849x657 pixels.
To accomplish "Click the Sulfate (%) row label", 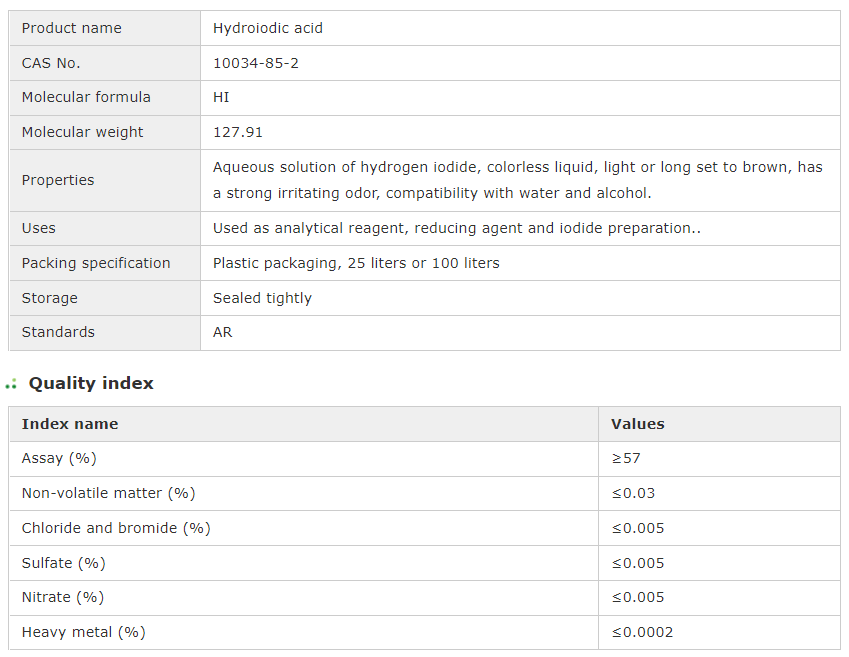I will pos(63,563).
